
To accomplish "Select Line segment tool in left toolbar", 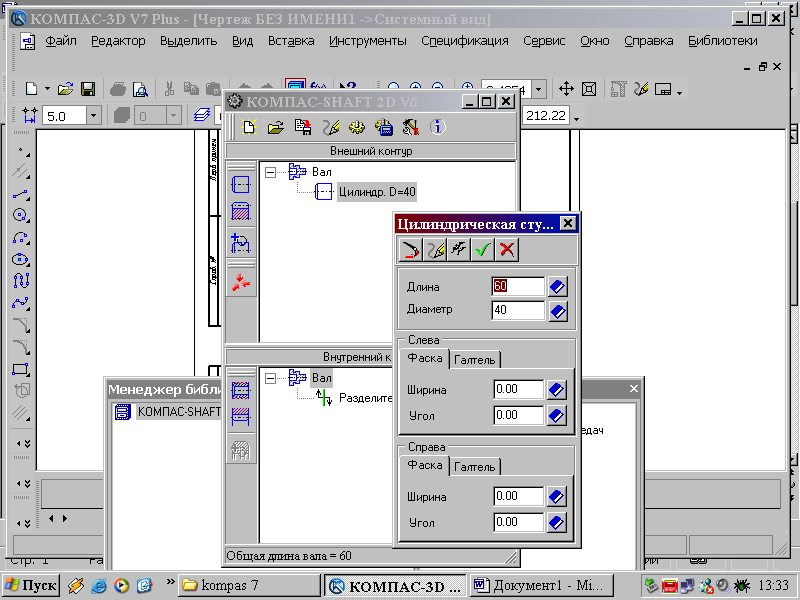I will (x=21, y=194).
